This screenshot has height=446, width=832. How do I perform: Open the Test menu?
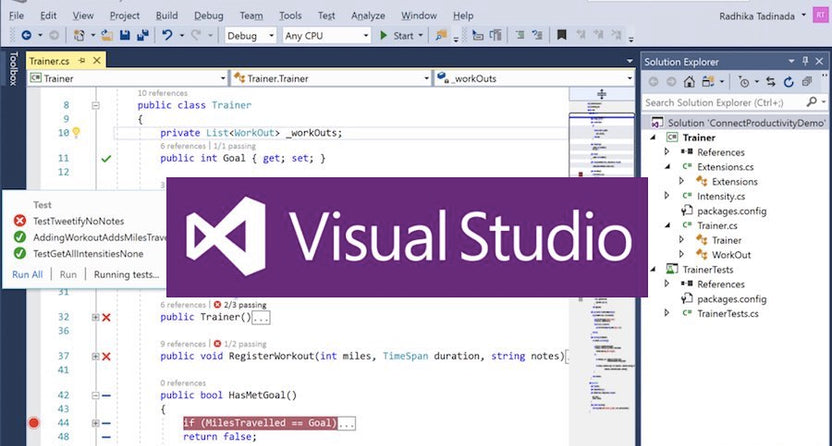tap(326, 15)
